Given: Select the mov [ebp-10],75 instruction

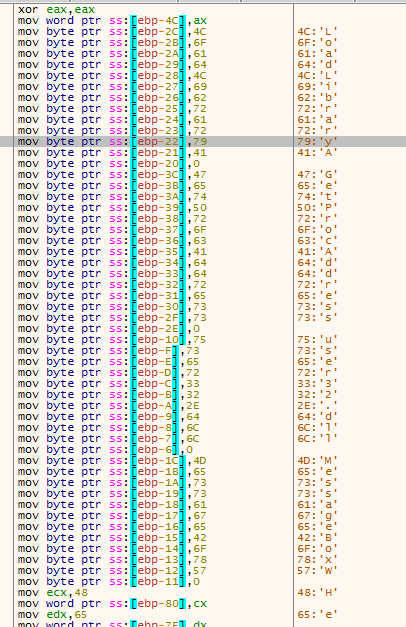Looking at the screenshot, I should (x=112, y=339).
